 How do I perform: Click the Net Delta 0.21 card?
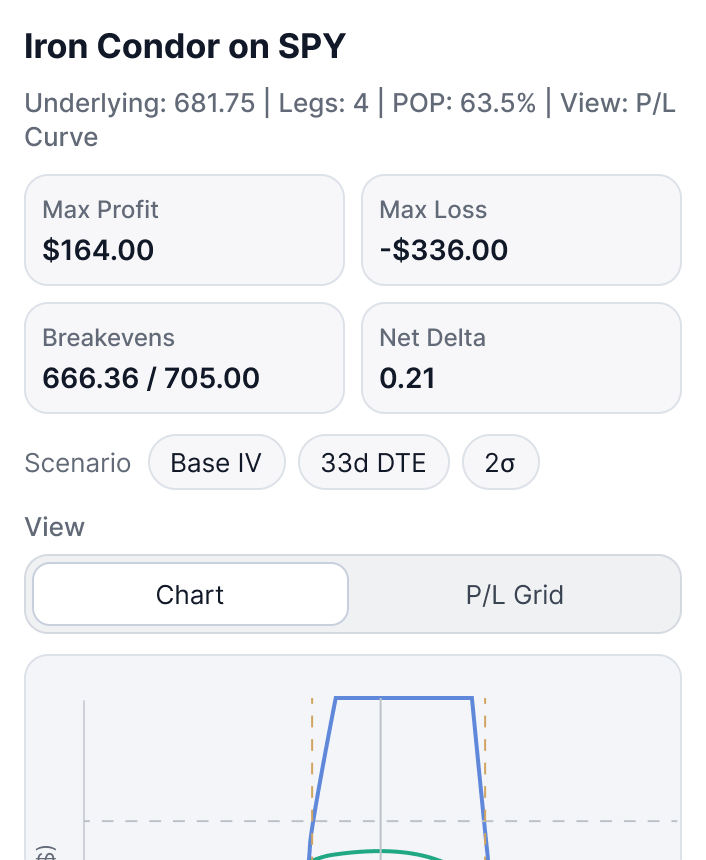521,358
